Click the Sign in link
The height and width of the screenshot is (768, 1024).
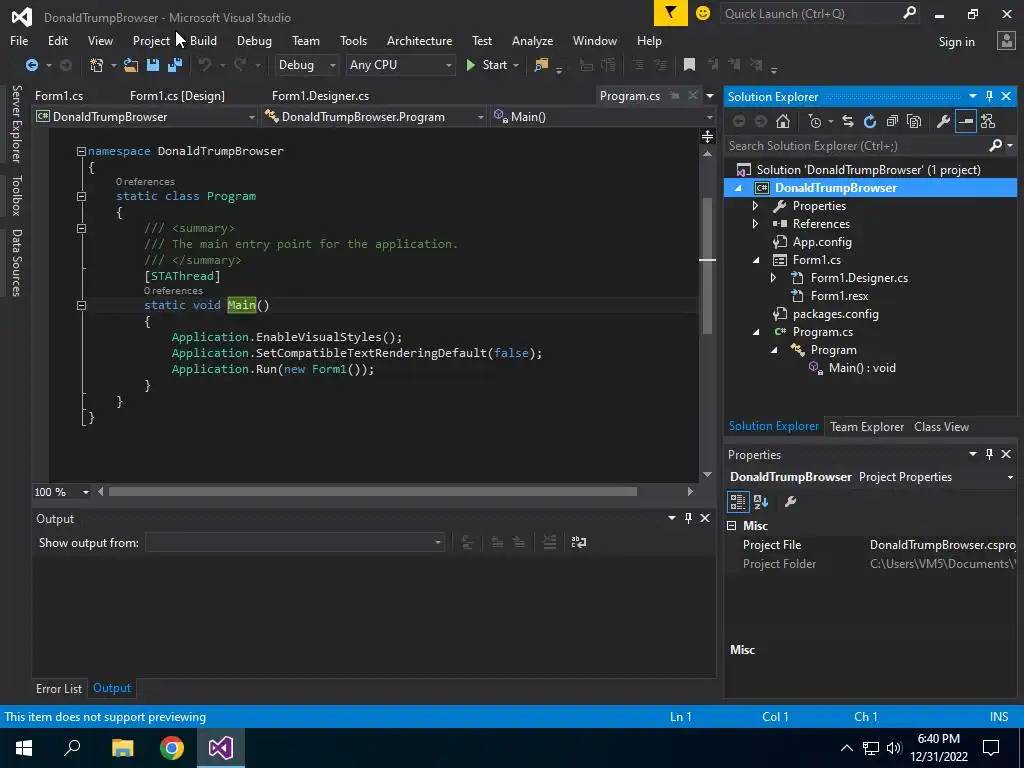[956, 42]
